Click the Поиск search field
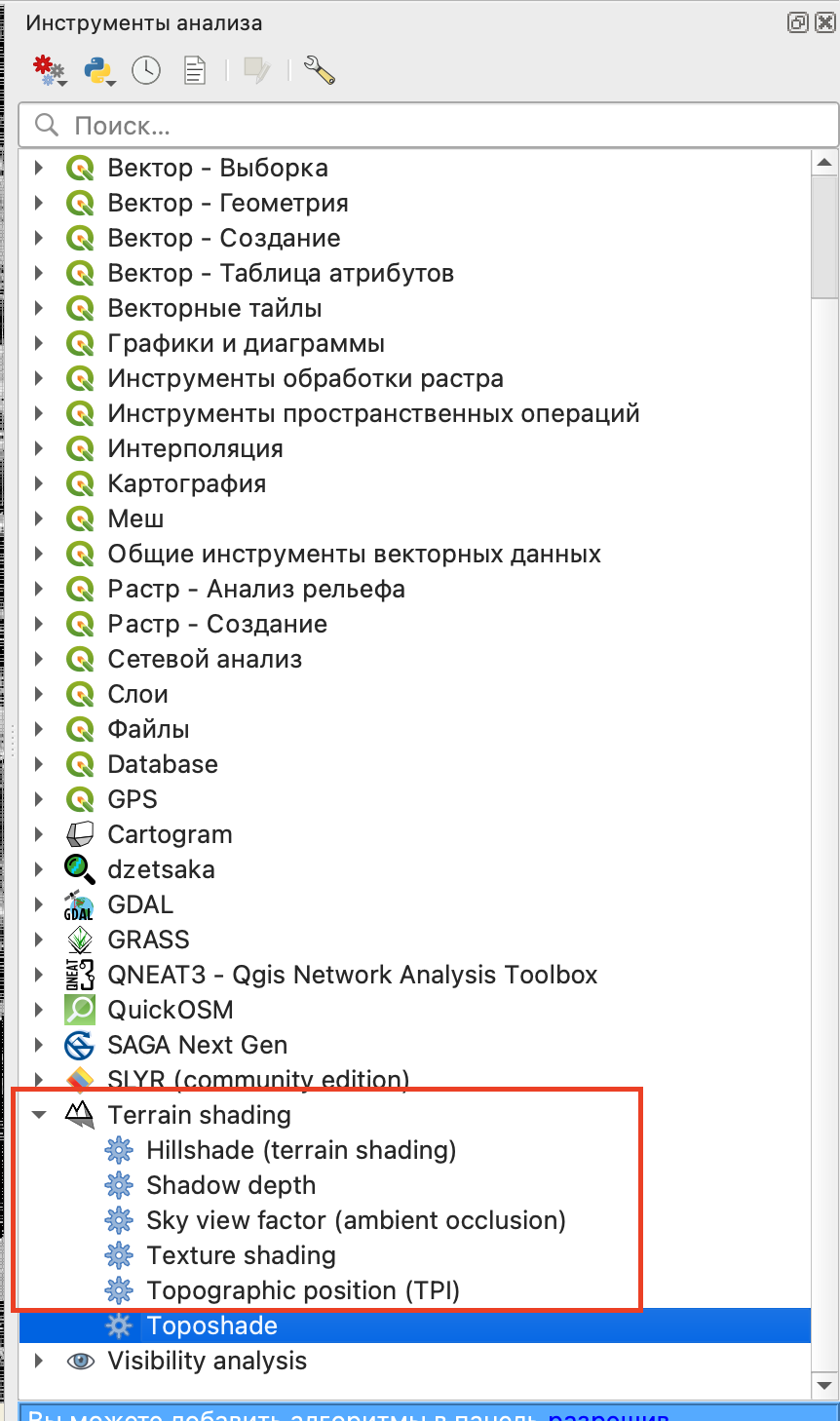 [429, 126]
